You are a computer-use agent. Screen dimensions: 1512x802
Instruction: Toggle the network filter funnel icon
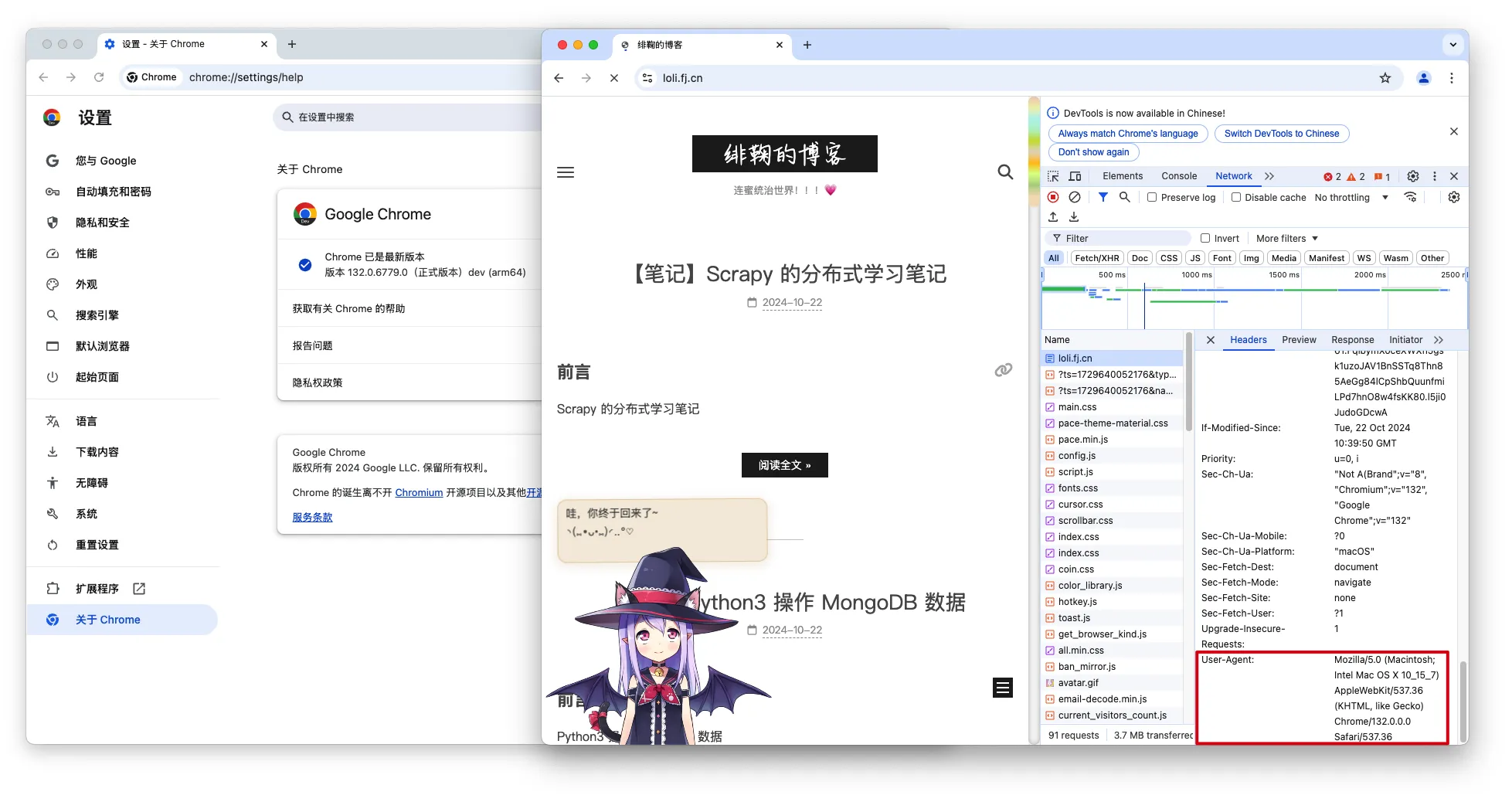point(1103,197)
